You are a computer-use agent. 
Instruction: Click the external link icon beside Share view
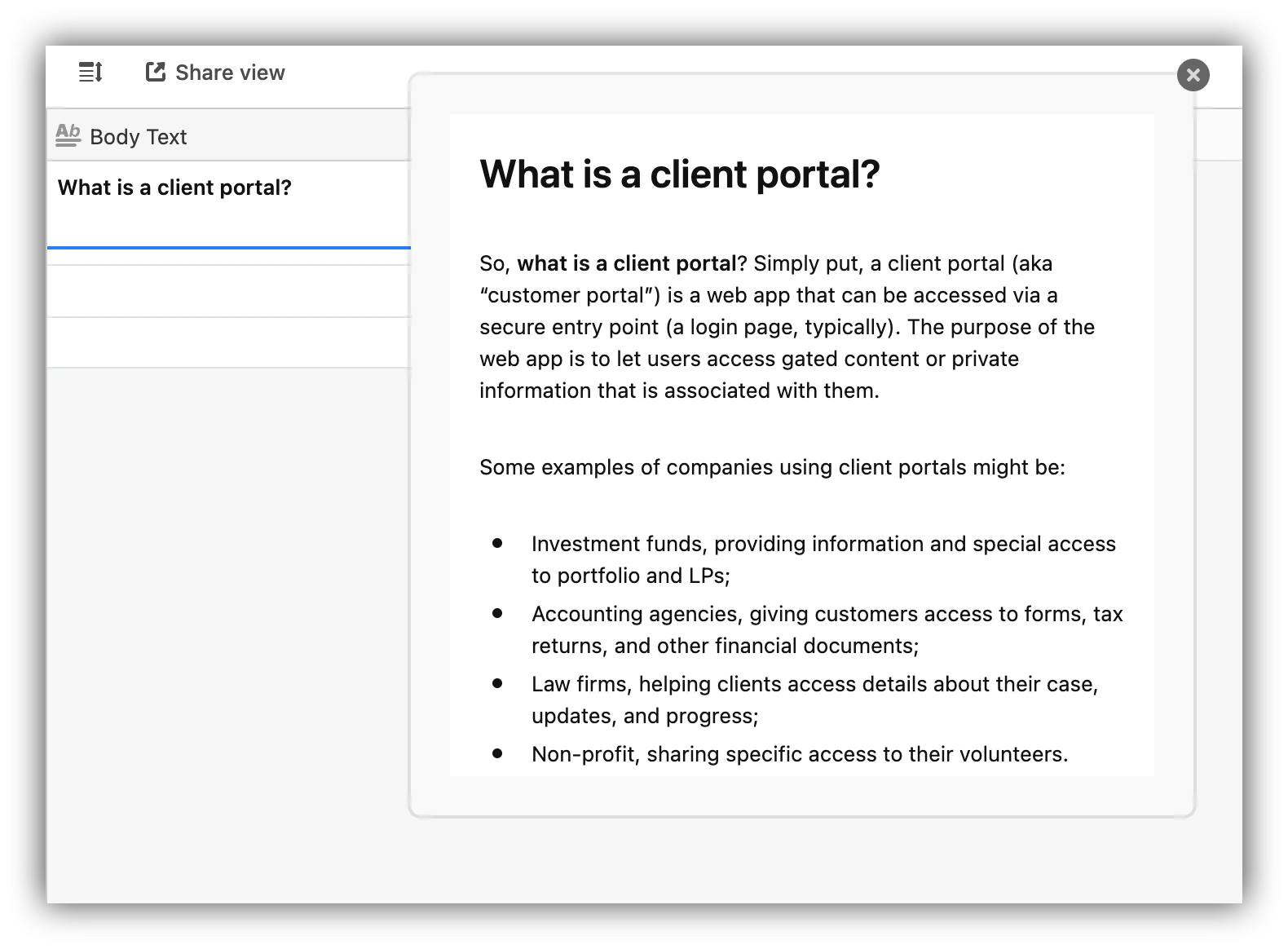[155, 72]
